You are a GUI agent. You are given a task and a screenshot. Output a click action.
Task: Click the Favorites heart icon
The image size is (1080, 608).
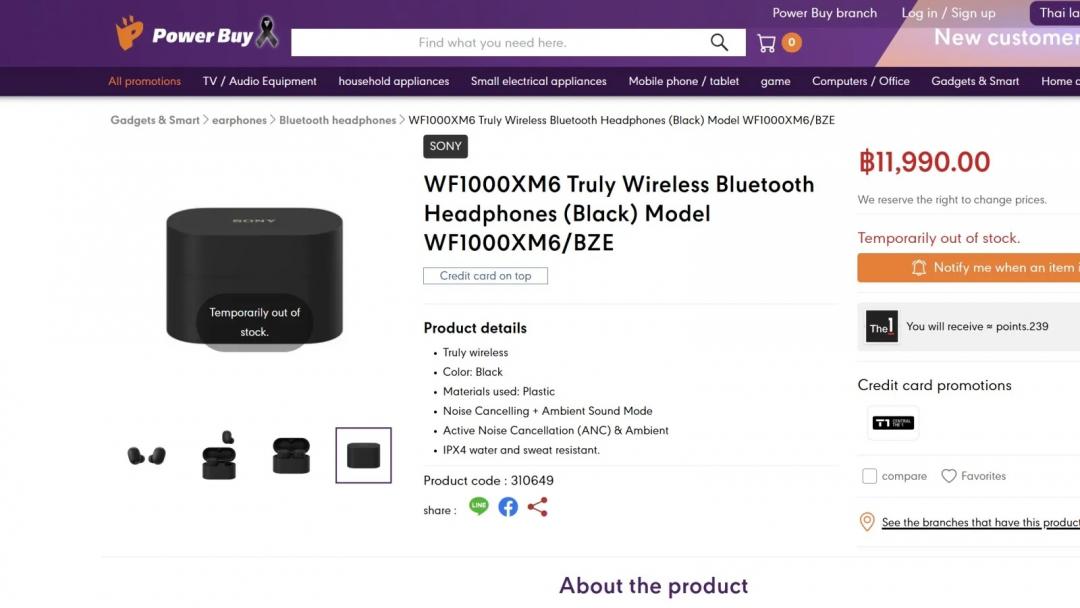click(949, 476)
